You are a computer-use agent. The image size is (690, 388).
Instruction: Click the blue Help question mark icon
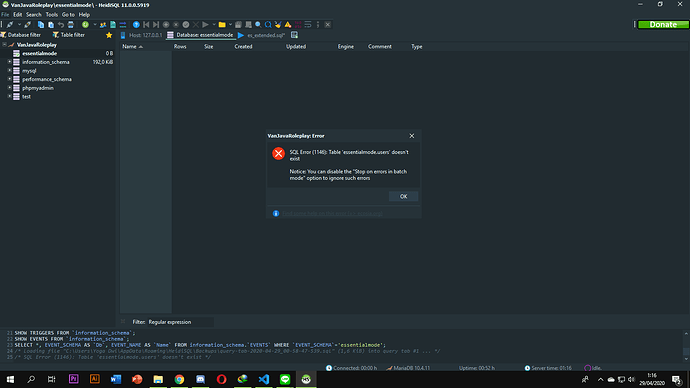click(136, 25)
